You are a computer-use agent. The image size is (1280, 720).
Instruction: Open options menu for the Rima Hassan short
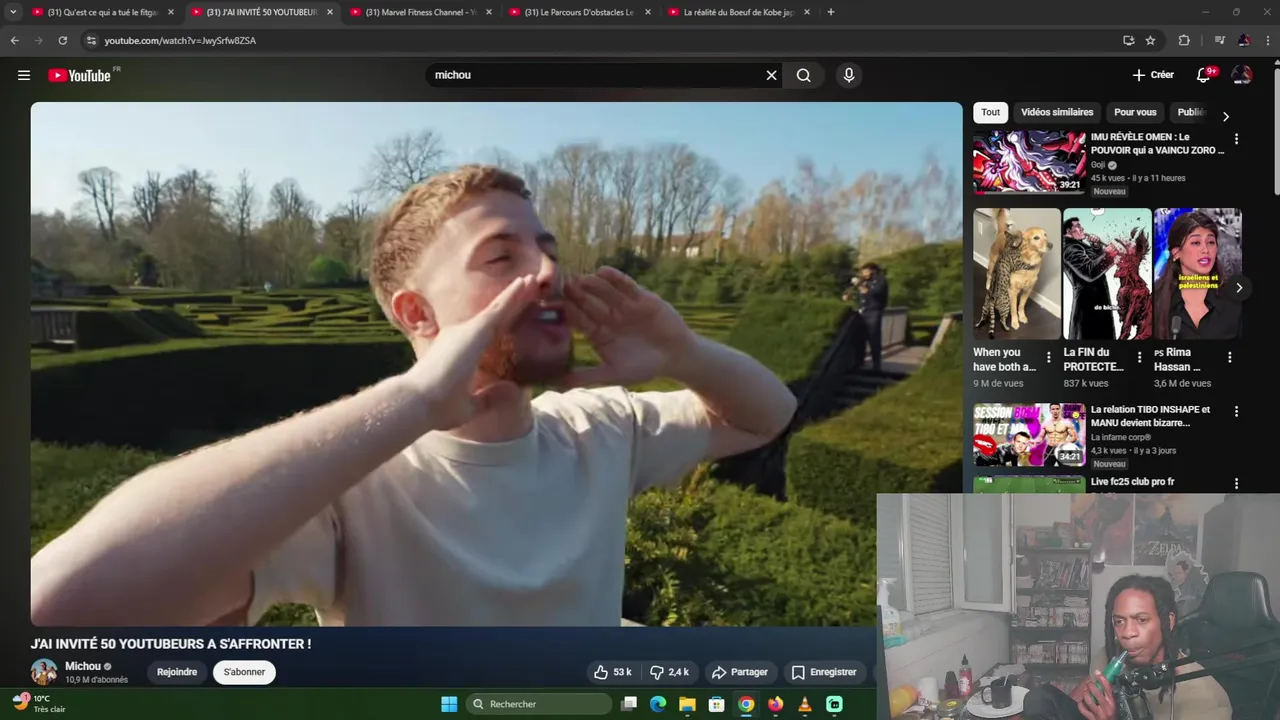[1229, 357]
